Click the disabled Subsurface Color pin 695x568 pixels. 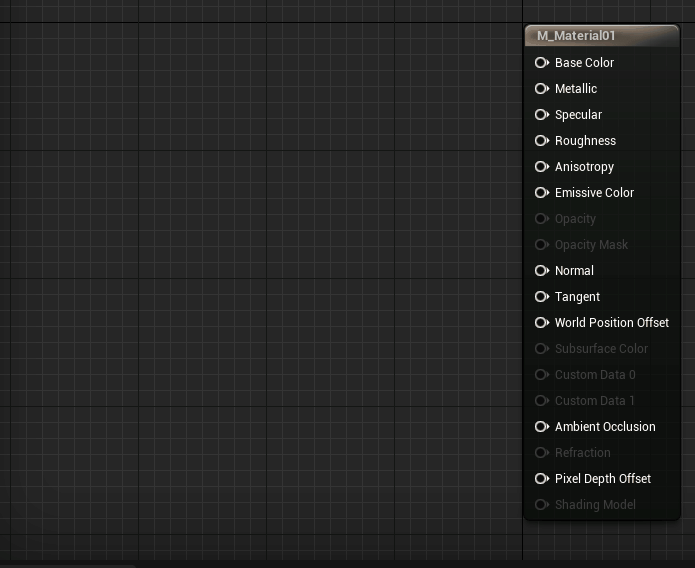[x=542, y=349]
